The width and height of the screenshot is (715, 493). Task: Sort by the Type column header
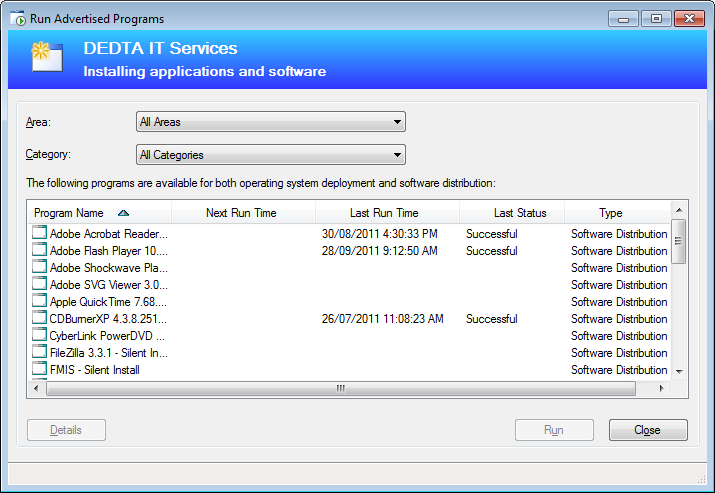pos(618,213)
